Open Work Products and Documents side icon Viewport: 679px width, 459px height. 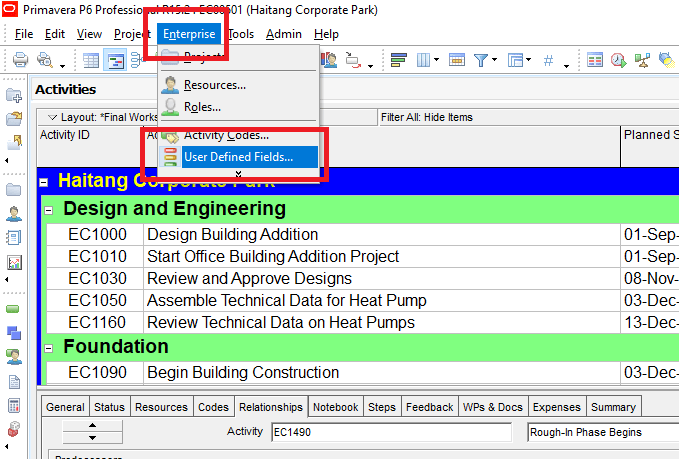coord(14,382)
